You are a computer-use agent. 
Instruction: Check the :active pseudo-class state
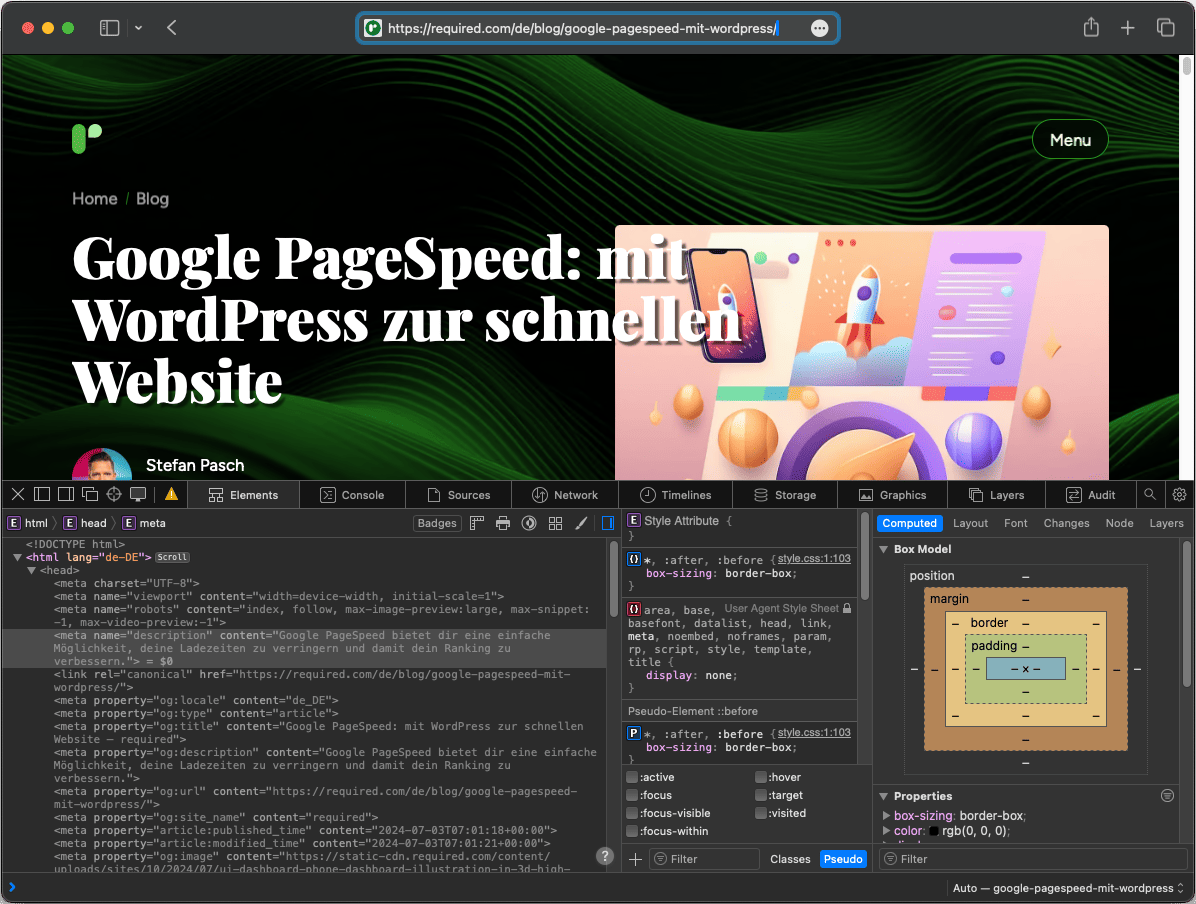coord(631,777)
